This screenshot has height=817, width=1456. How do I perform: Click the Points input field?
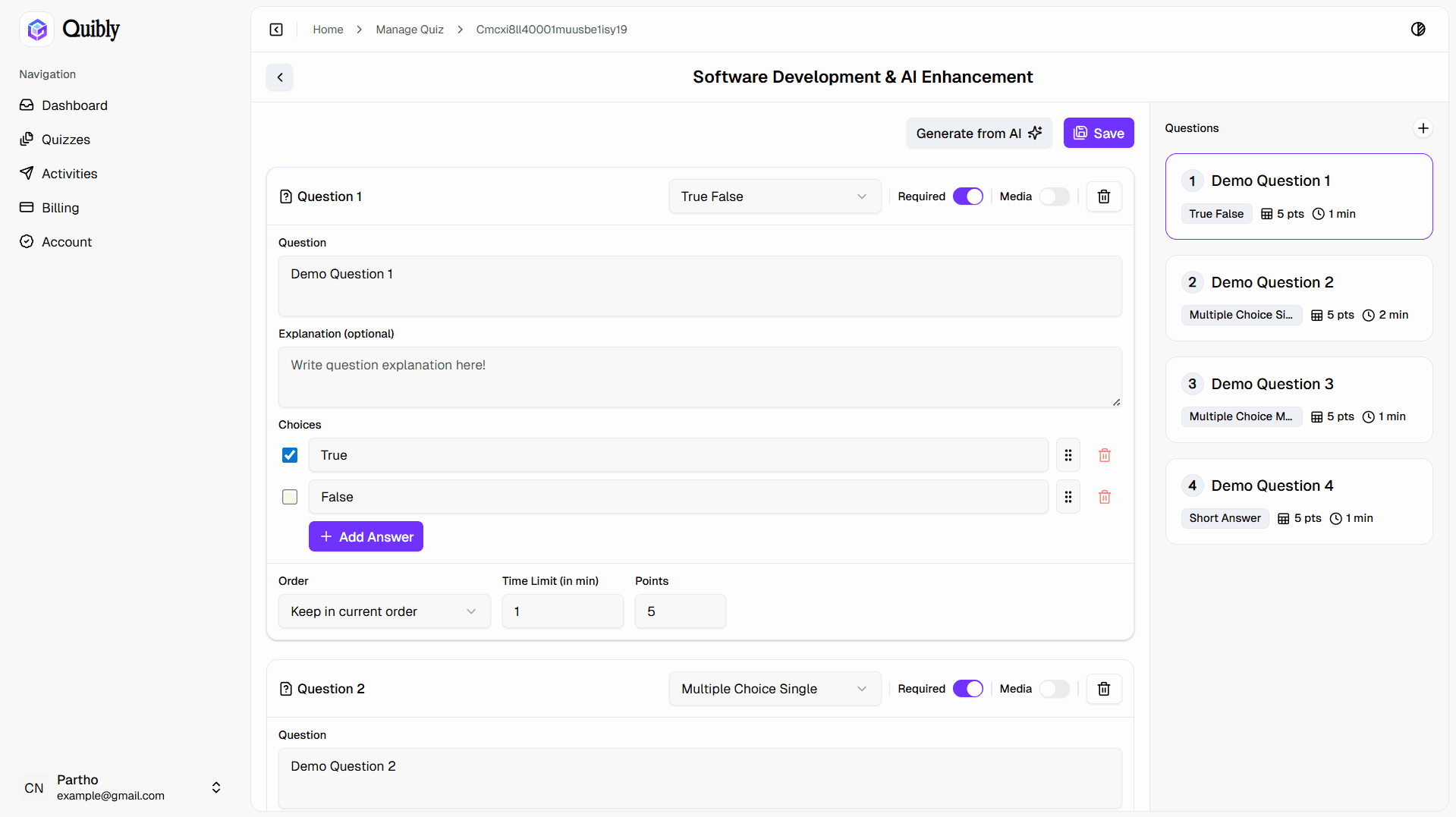[x=680, y=611]
